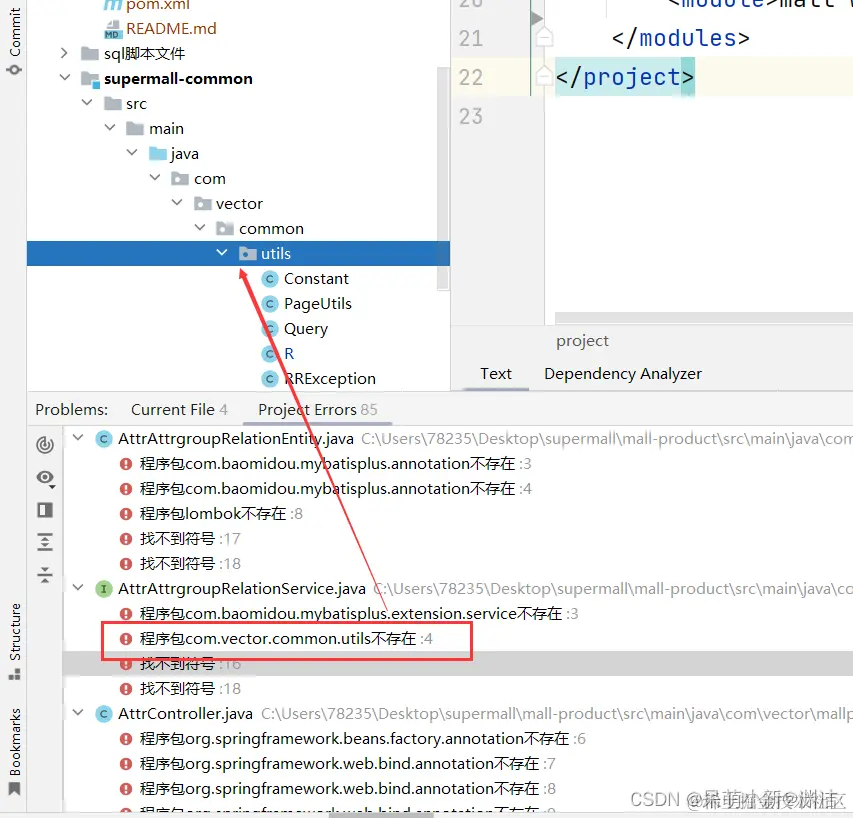Click the PageUtils class icon
This screenshot has height=818, width=853.
270,304
